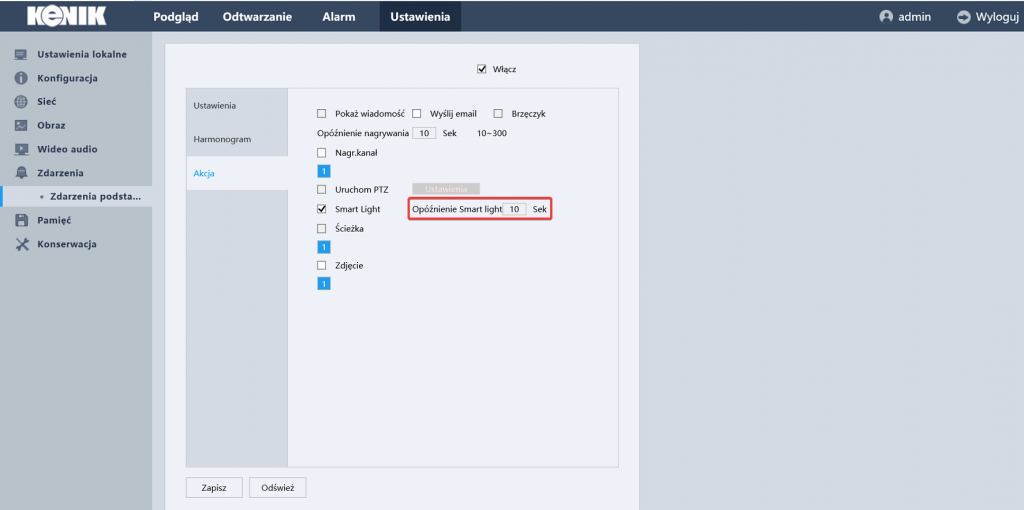Click the admin user icon
1024x510 pixels.
pos(886,17)
